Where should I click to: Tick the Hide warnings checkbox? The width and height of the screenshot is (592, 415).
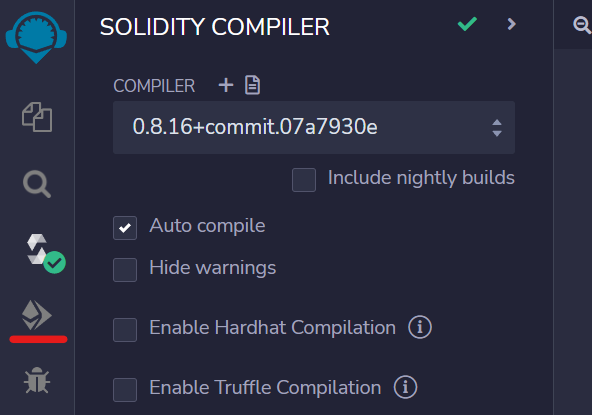click(125, 270)
